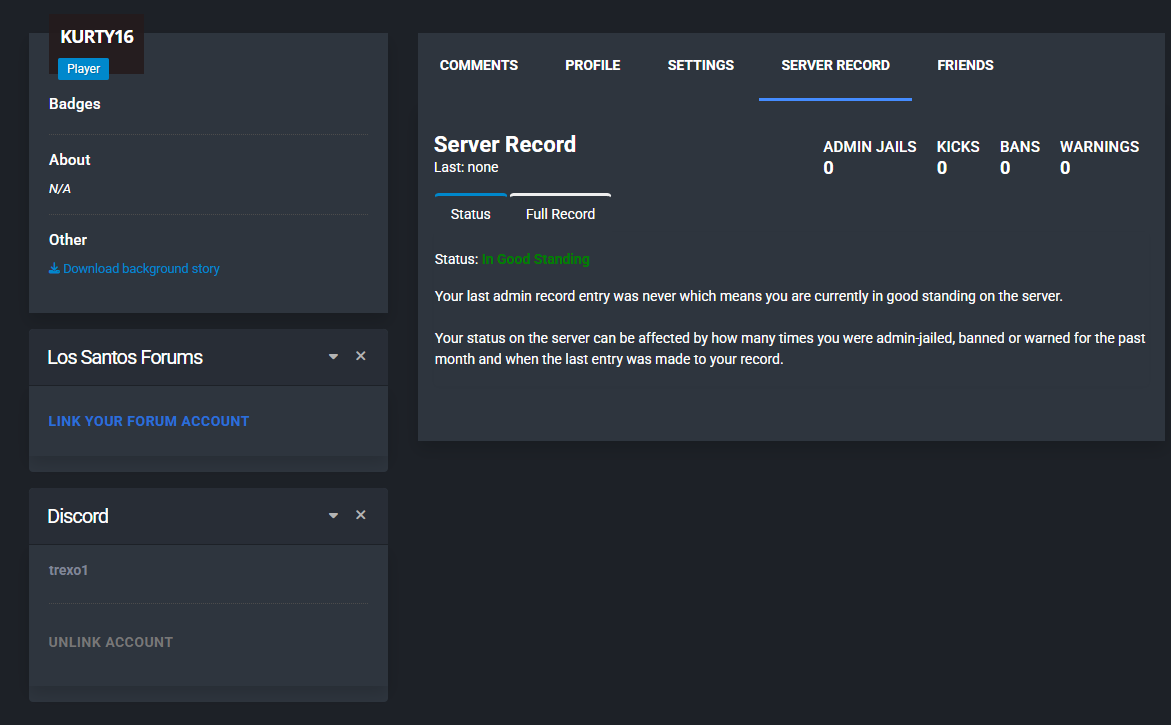Click the green In Good Standing status
The image size is (1171, 725).
pyautogui.click(x=535, y=259)
